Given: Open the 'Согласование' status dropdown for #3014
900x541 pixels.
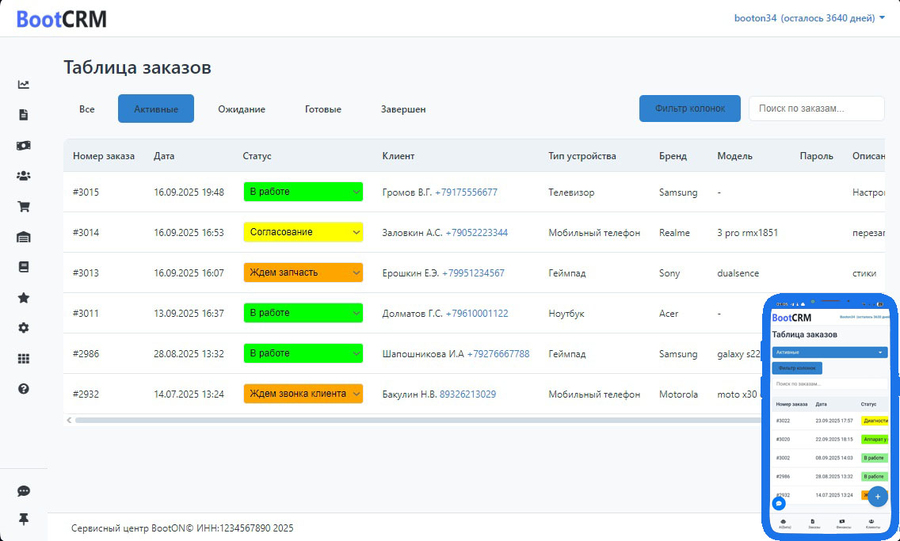Looking at the screenshot, I should (303, 232).
